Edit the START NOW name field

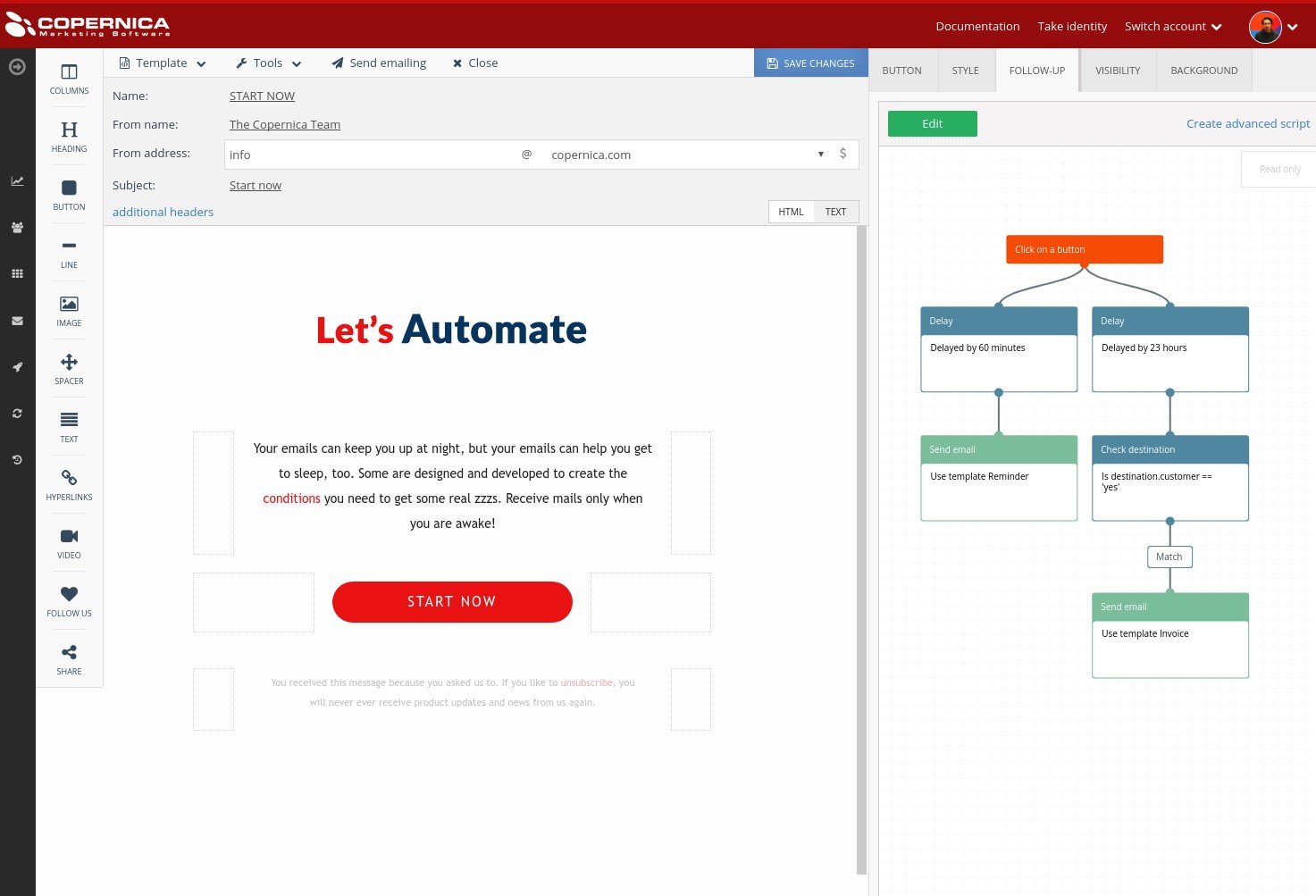tap(262, 96)
